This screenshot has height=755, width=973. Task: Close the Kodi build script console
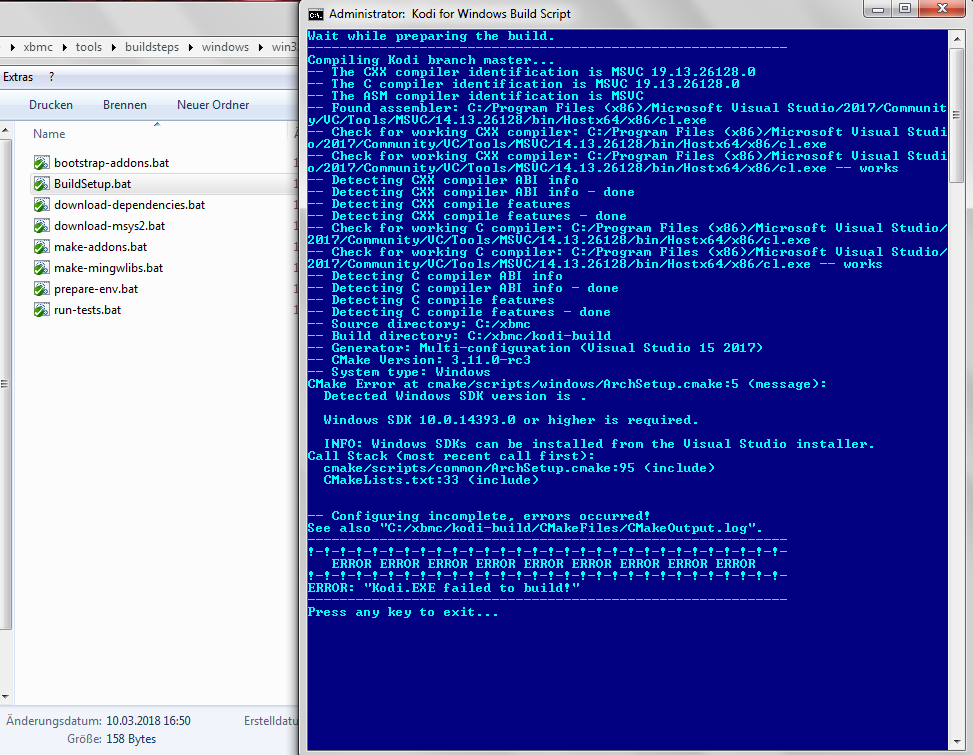point(942,9)
